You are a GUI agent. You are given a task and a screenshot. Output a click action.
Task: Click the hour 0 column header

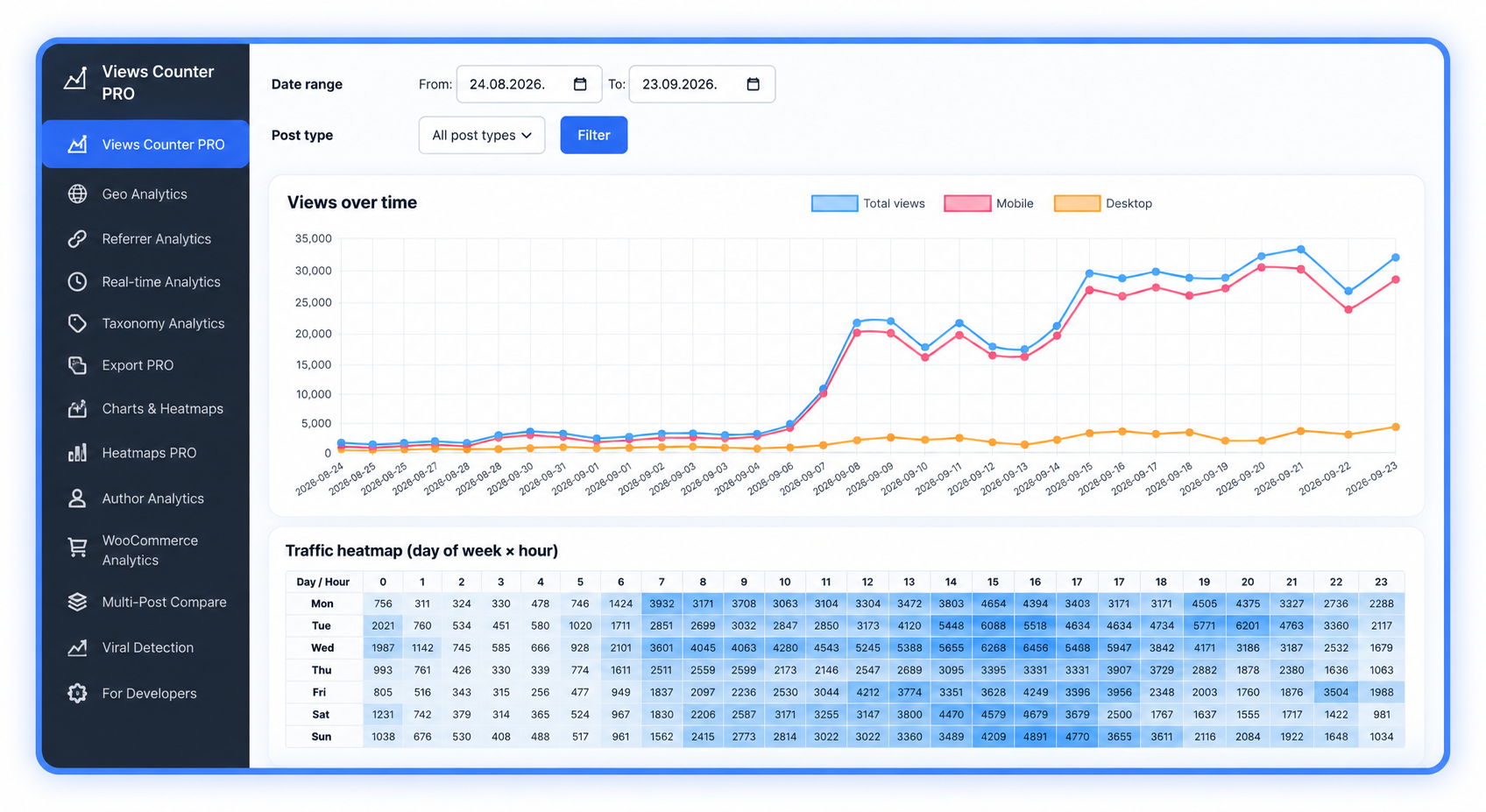tap(383, 582)
